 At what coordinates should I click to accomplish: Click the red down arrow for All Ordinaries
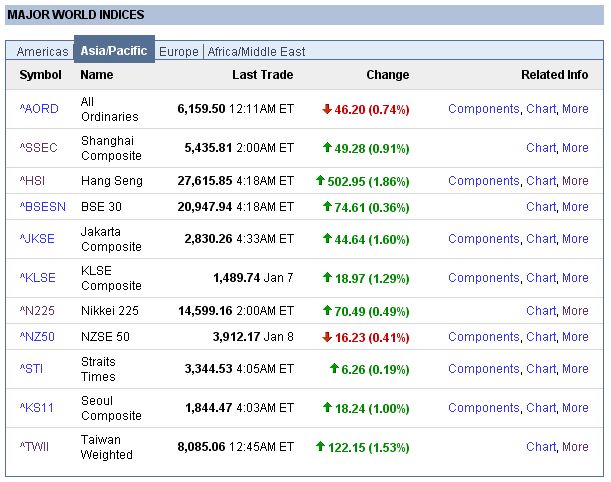[x=327, y=109]
